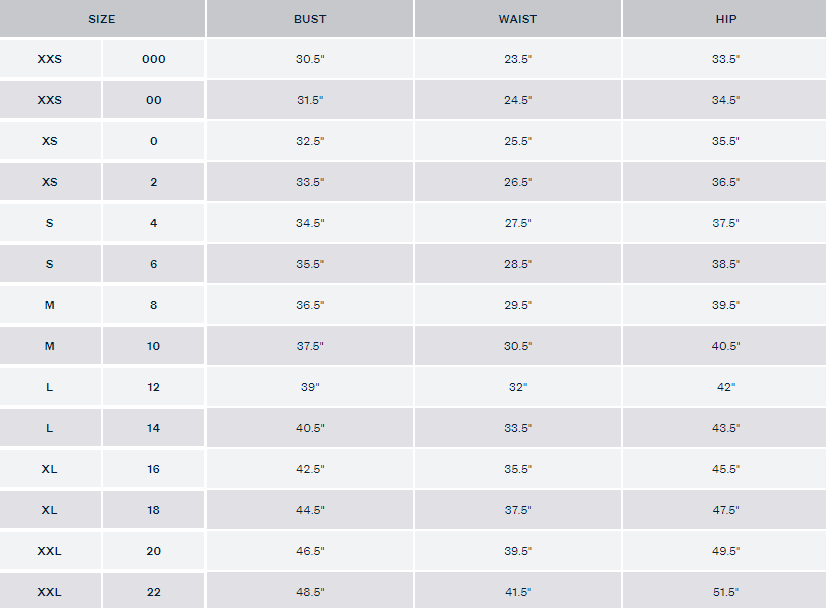Click the numeric size 20 cell
826x608 pixels.
[154, 551]
